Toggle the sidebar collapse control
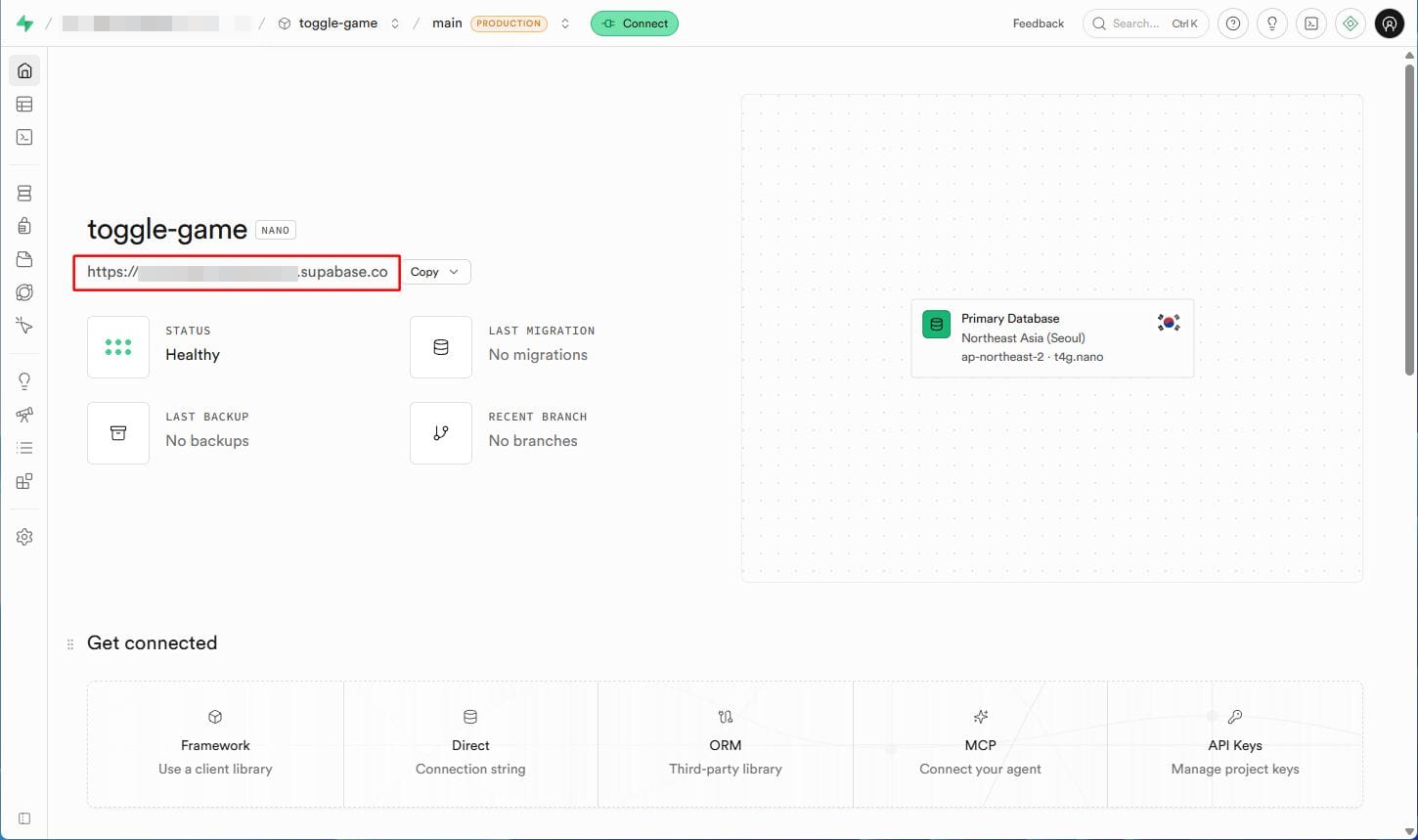 click(x=24, y=818)
